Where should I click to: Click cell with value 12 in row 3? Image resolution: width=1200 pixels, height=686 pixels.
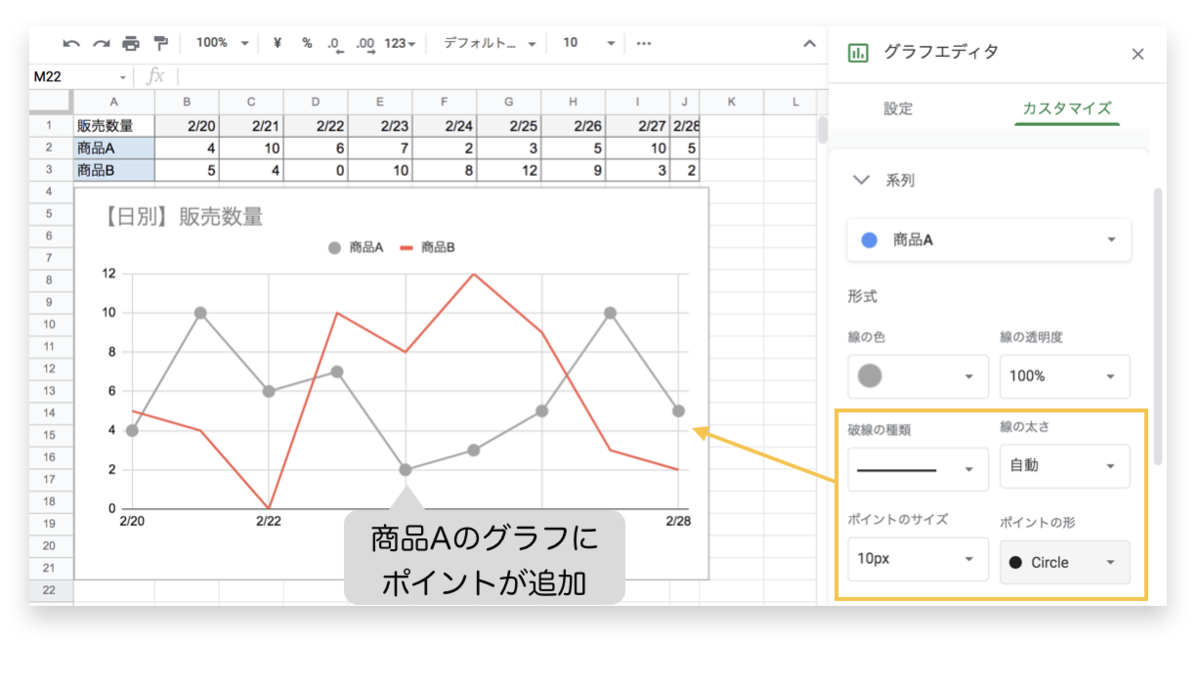(x=508, y=170)
